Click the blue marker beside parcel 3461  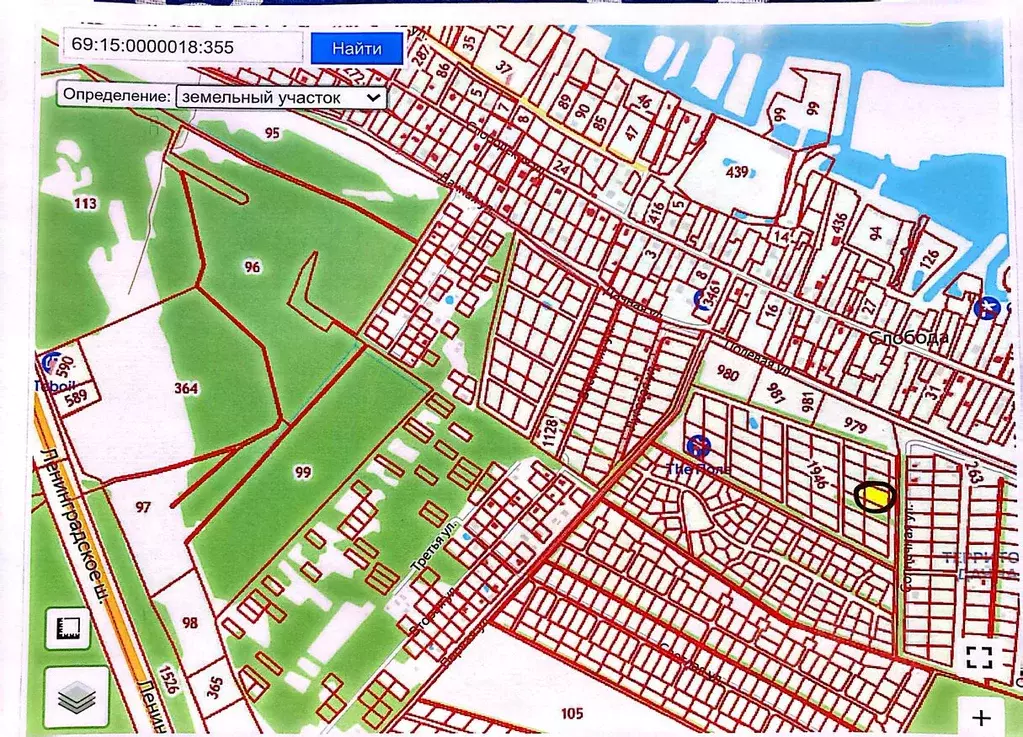coord(702,298)
